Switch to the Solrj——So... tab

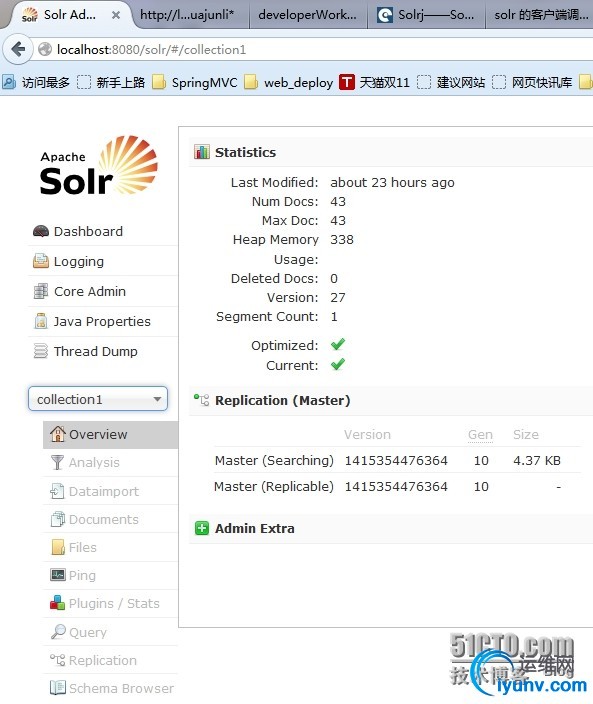[426, 15]
